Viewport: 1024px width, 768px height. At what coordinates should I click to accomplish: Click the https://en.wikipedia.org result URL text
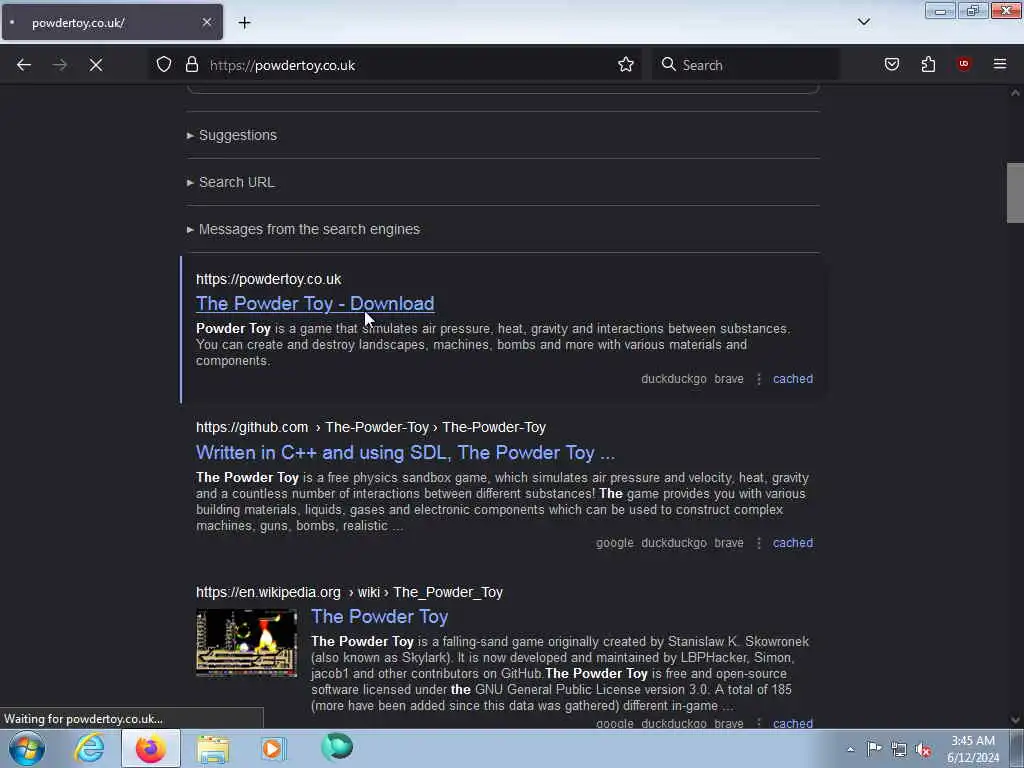268,592
